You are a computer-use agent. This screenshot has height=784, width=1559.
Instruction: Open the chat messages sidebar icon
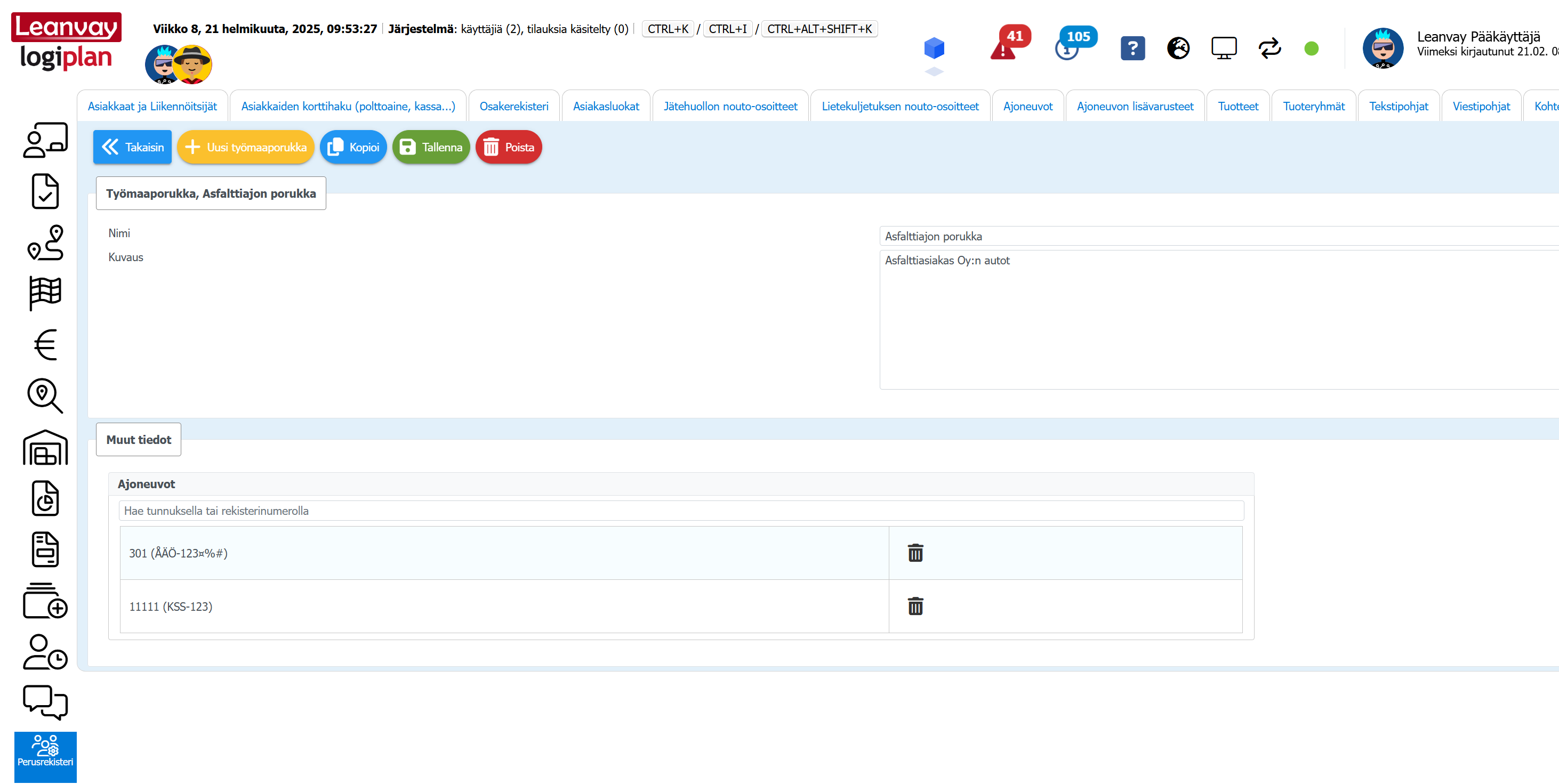pos(45,703)
